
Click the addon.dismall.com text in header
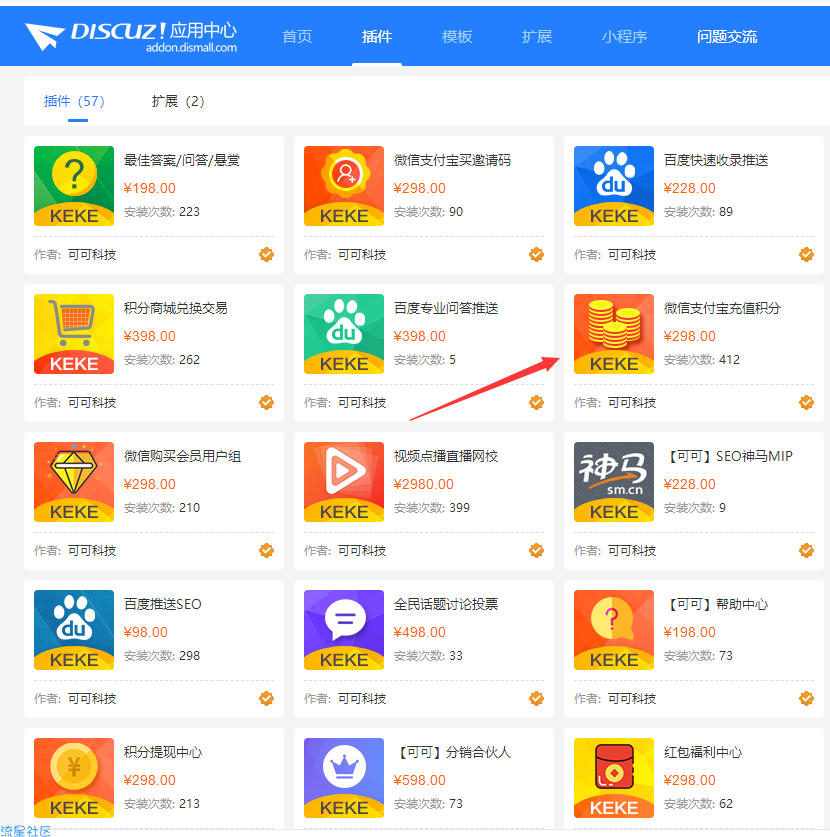click(192, 48)
